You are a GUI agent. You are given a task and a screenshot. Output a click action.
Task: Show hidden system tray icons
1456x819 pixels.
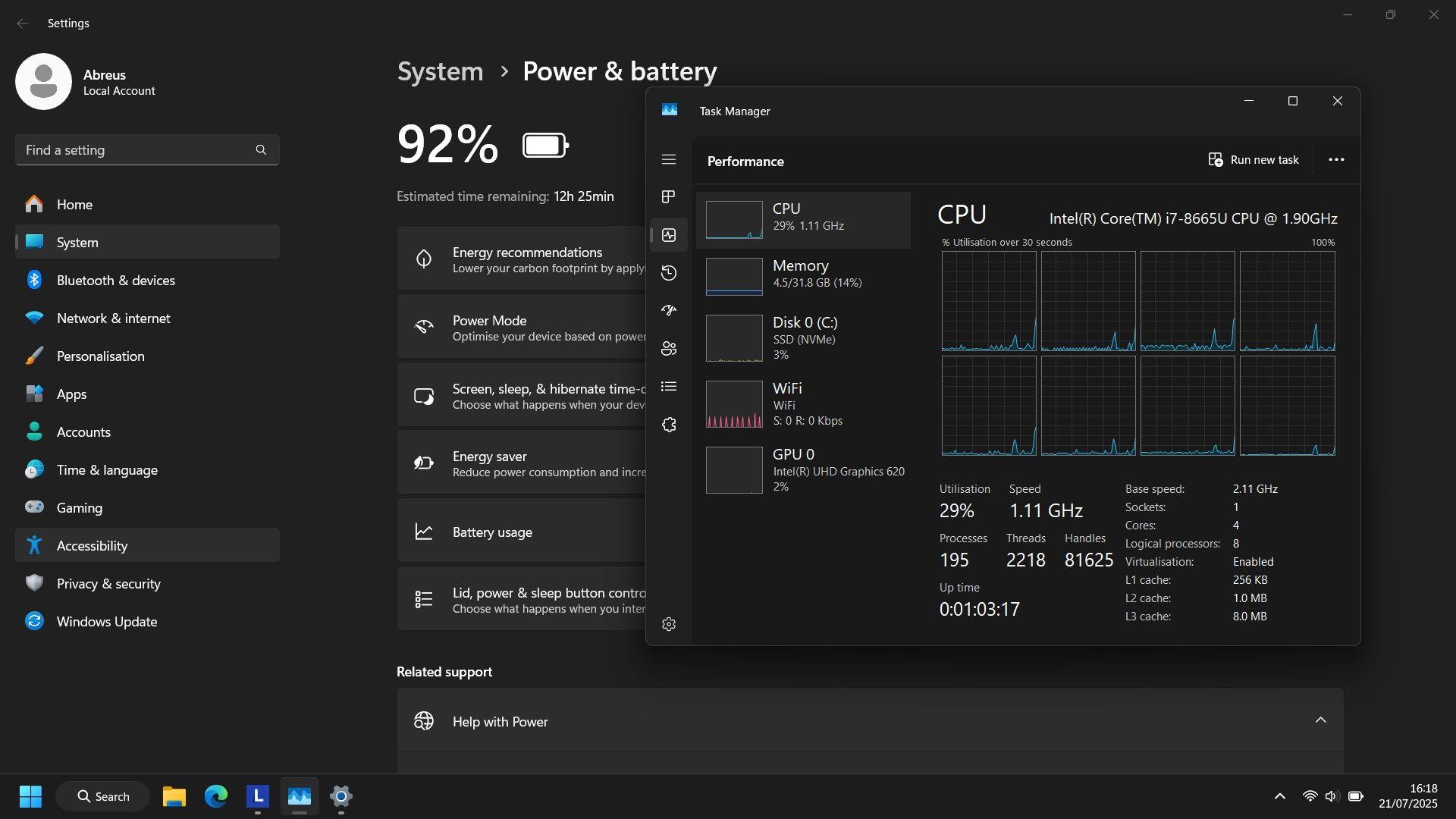(x=1280, y=796)
